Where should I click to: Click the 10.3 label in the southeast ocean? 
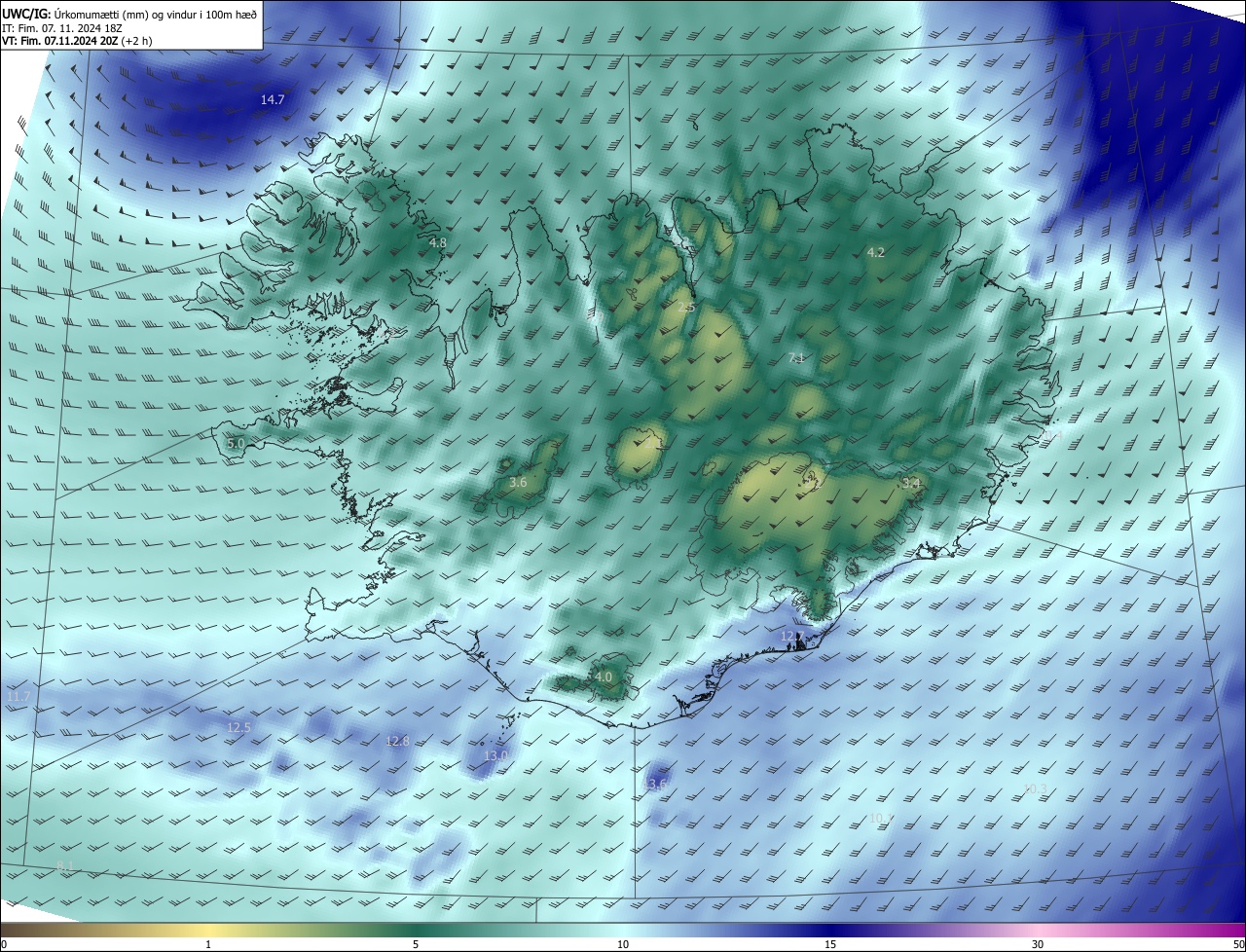[1035, 788]
